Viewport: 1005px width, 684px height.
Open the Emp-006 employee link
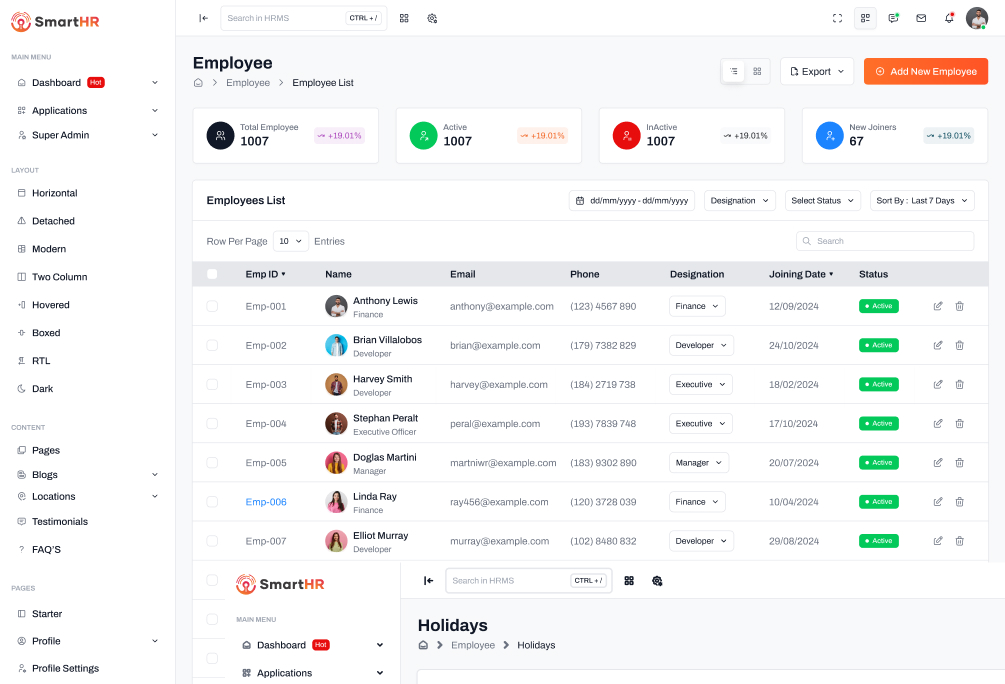pyautogui.click(x=266, y=502)
